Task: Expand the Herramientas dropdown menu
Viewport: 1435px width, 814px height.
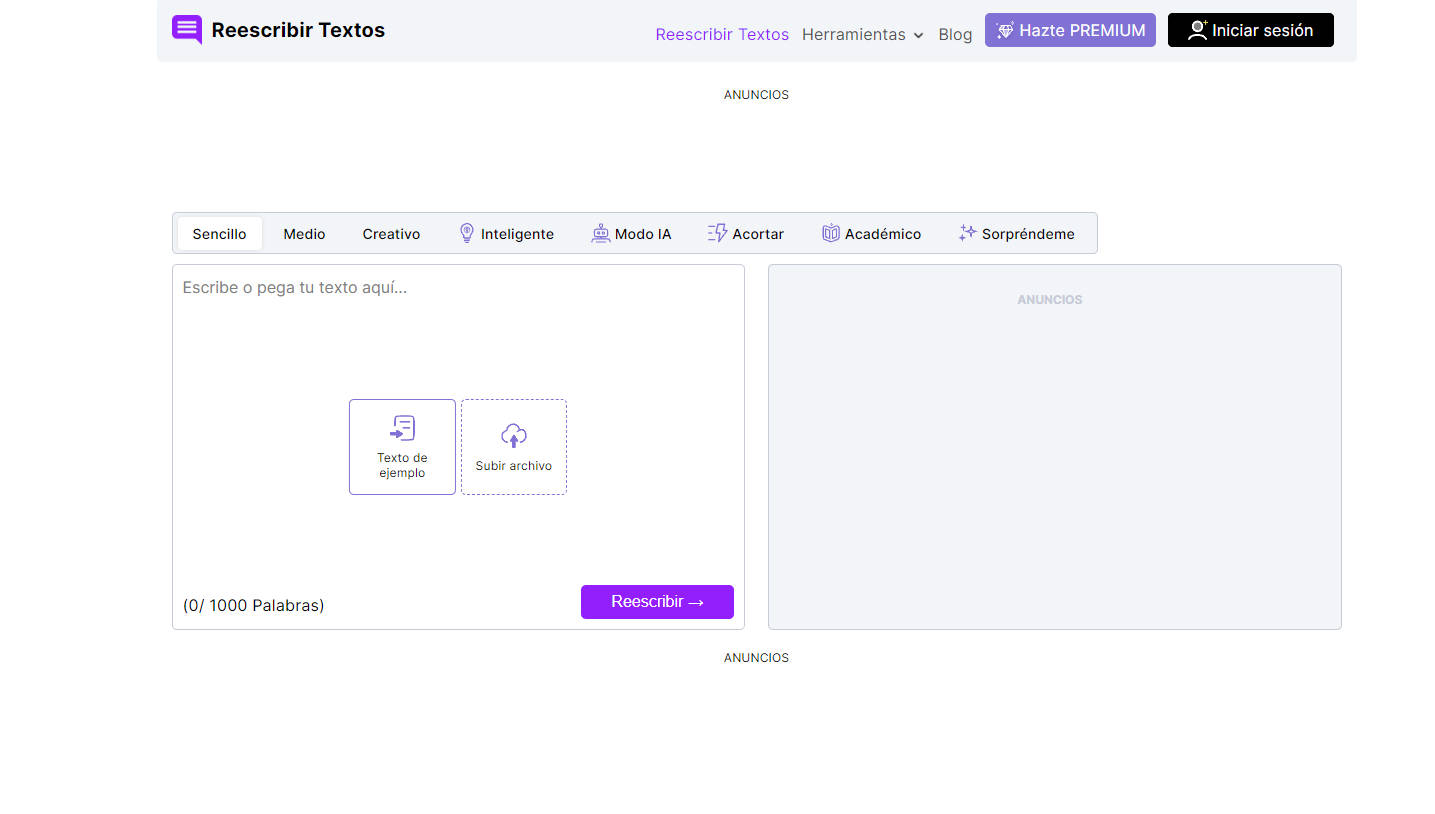Action: point(862,34)
